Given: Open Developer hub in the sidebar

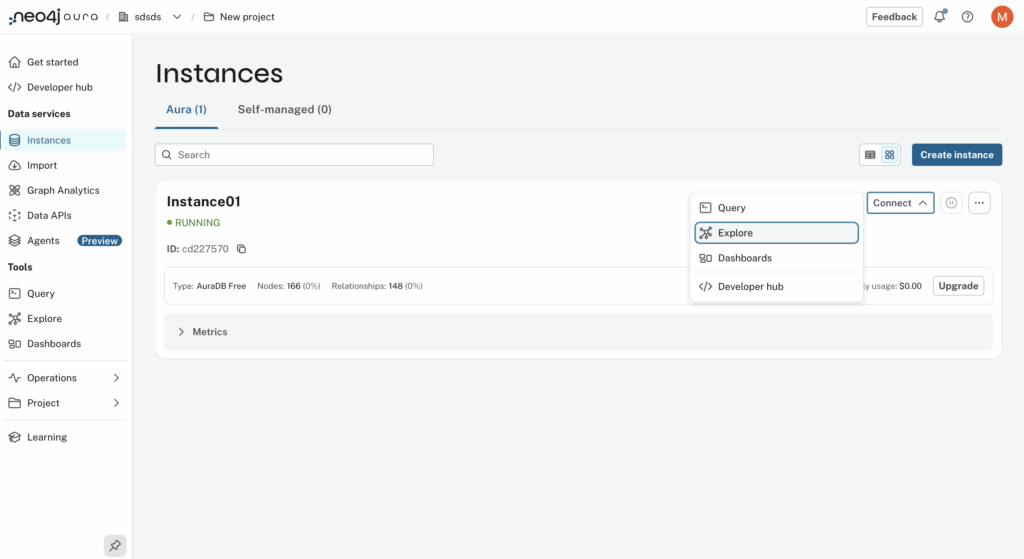Looking at the screenshot, I should (x=63, y=87).
